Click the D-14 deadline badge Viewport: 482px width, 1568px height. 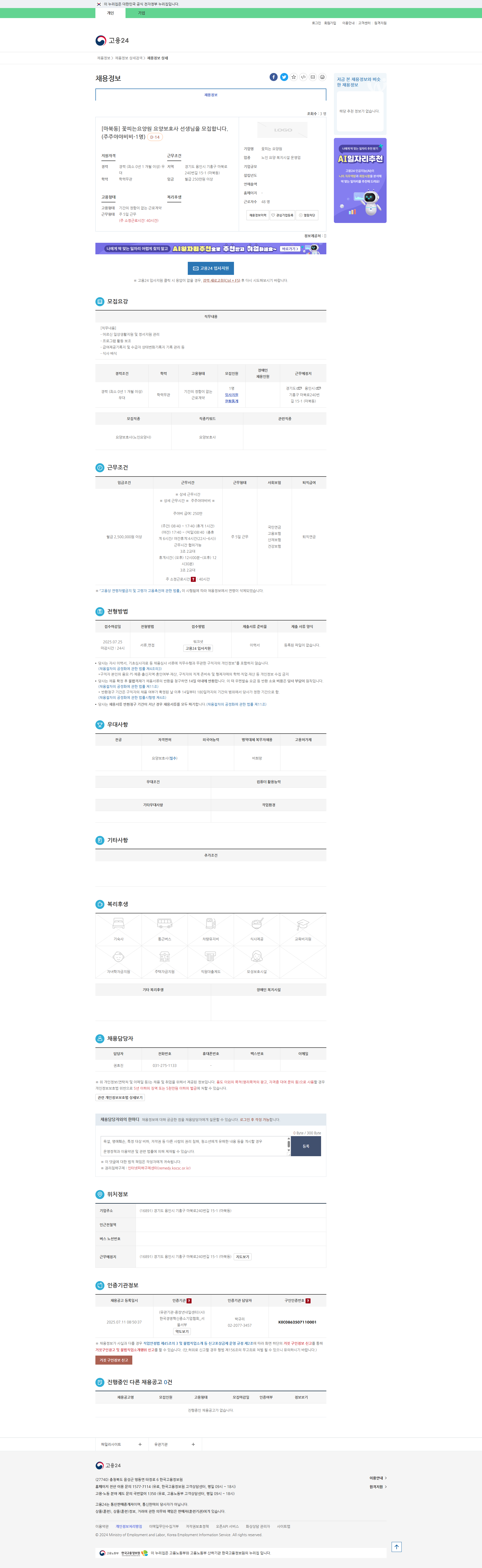tap(155, 137)
